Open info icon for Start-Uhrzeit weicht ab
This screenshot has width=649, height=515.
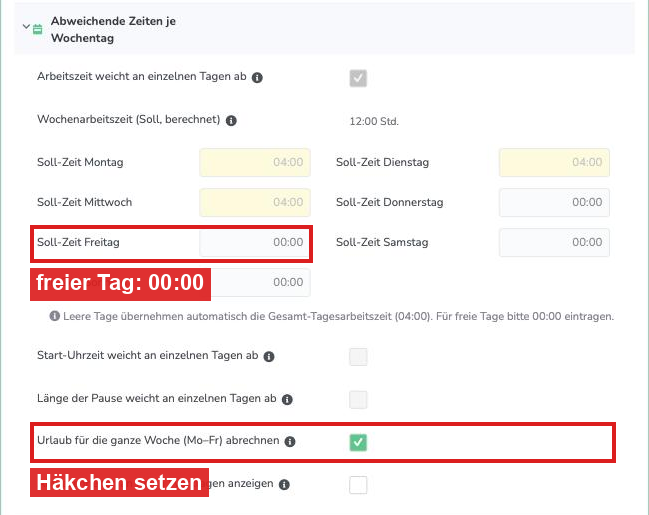coord(269,356)
